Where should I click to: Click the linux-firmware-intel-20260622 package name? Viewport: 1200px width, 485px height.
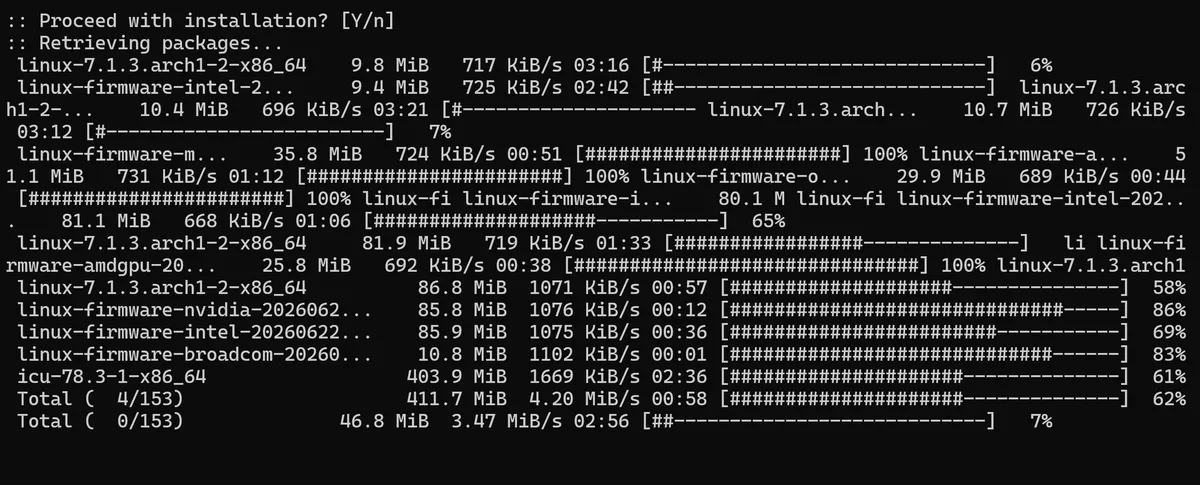(x=195, y=332)
